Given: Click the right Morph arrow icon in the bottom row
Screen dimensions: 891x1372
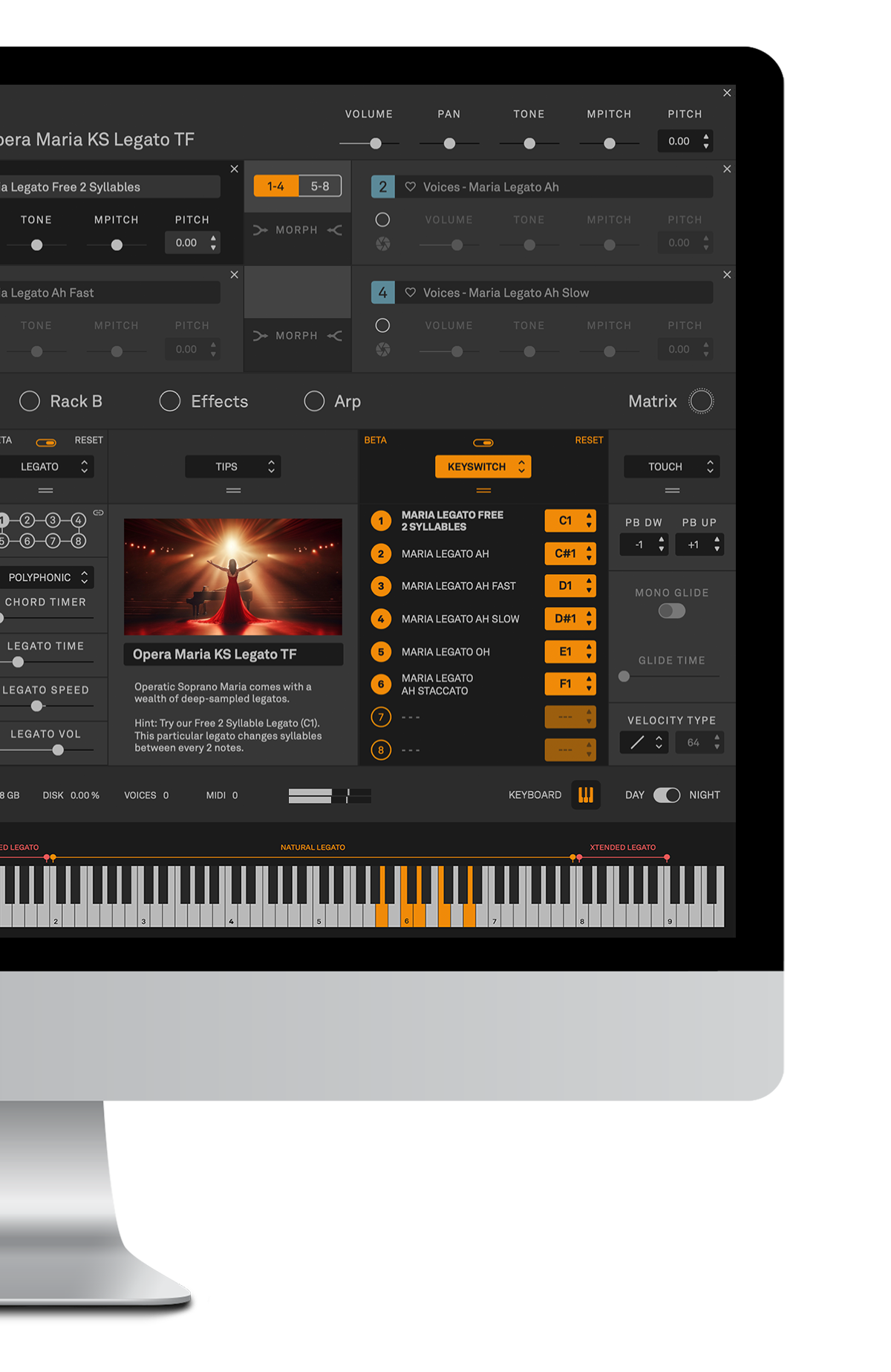Looking at the screenshot, I should click(335, 337).
